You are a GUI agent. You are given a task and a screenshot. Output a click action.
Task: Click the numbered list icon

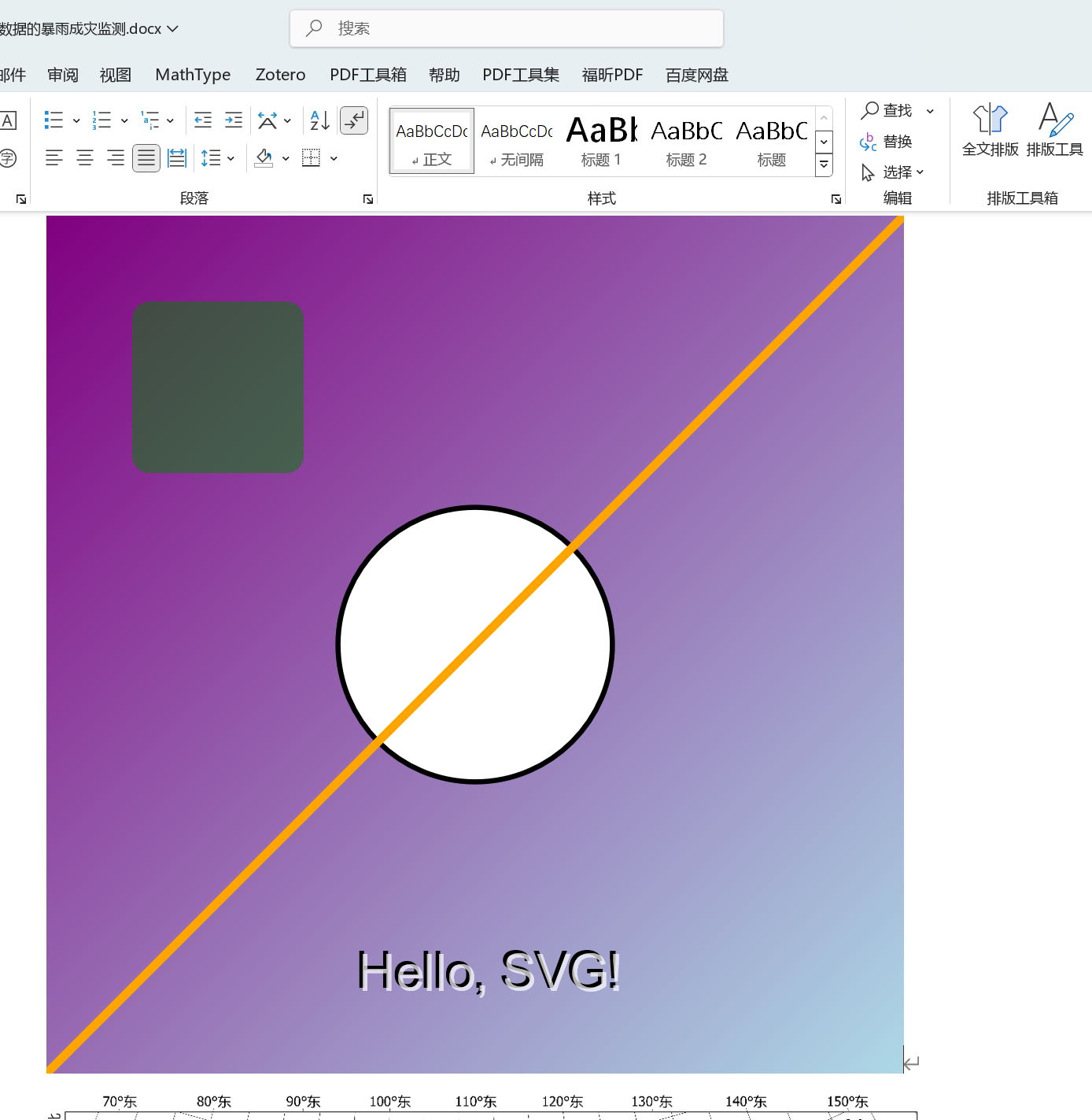pos(101,120)
